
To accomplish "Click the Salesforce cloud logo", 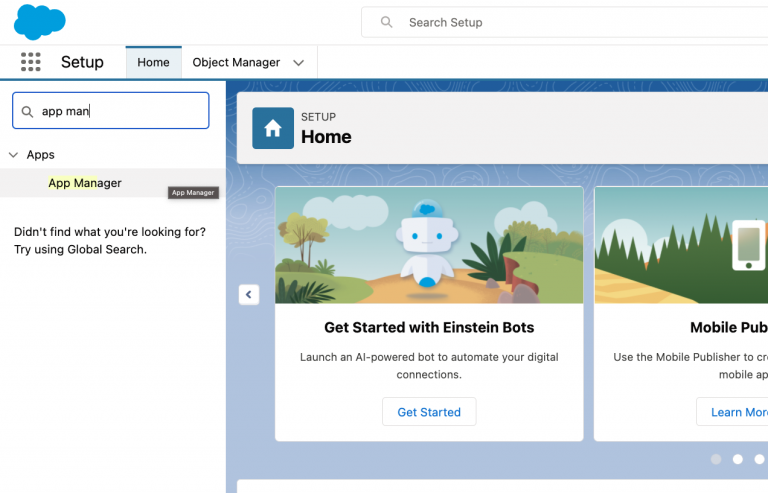I will point(40,22).
